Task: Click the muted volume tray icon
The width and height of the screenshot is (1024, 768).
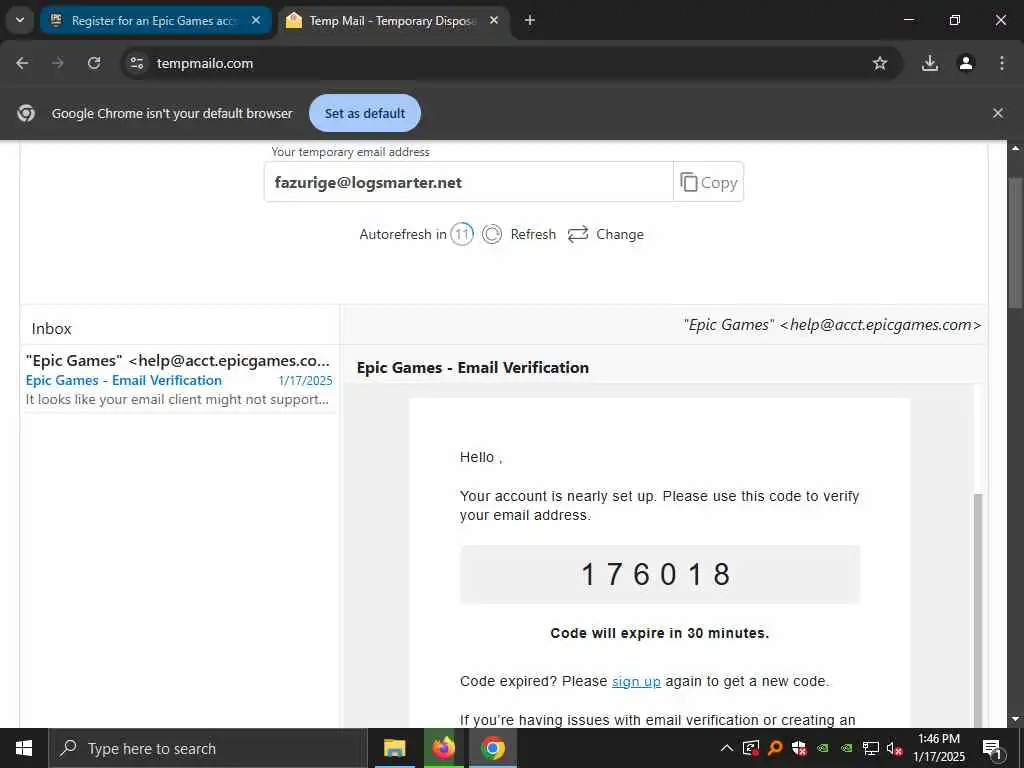Action: 895,748
